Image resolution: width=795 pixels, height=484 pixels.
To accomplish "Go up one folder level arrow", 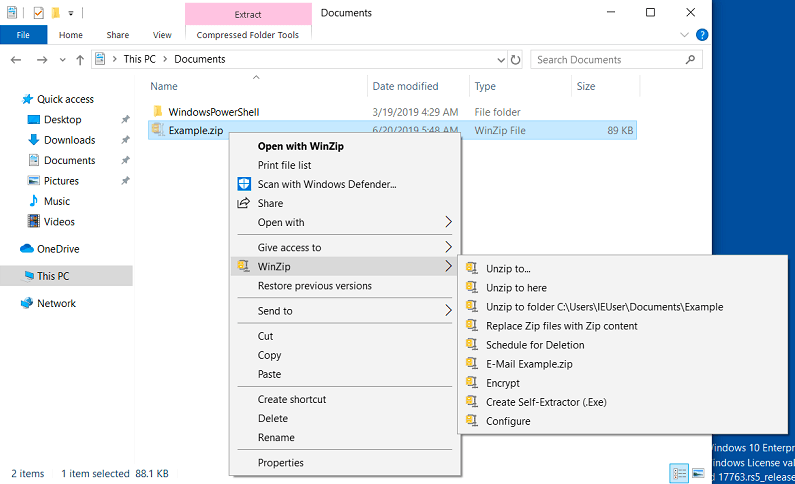I will (x=79, y=60).
